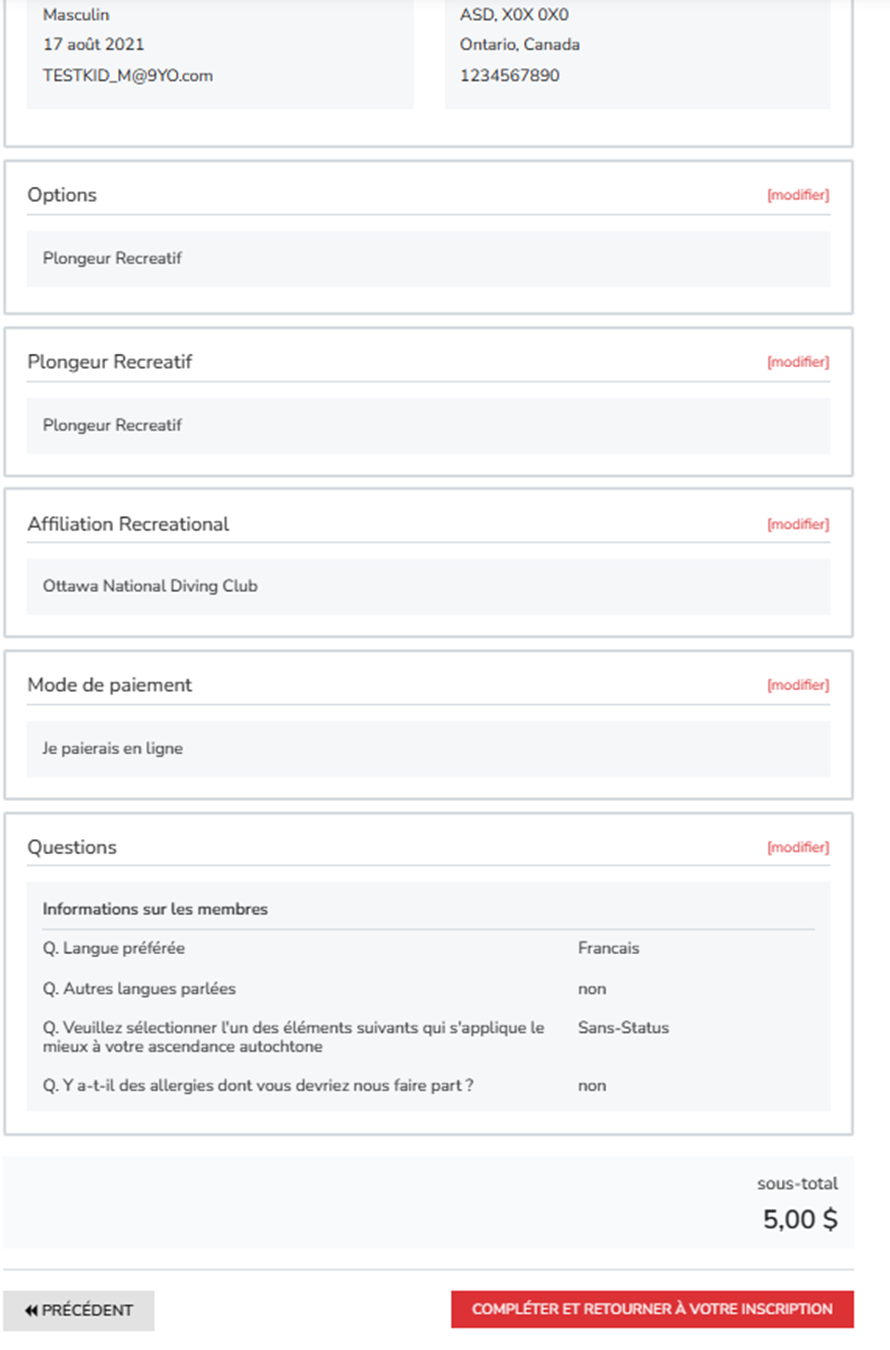Image resolution: width=890 pixels, height=1350 pixels.
Task: Modify the Affiliation Recreational section
Action: click(798, 524)
